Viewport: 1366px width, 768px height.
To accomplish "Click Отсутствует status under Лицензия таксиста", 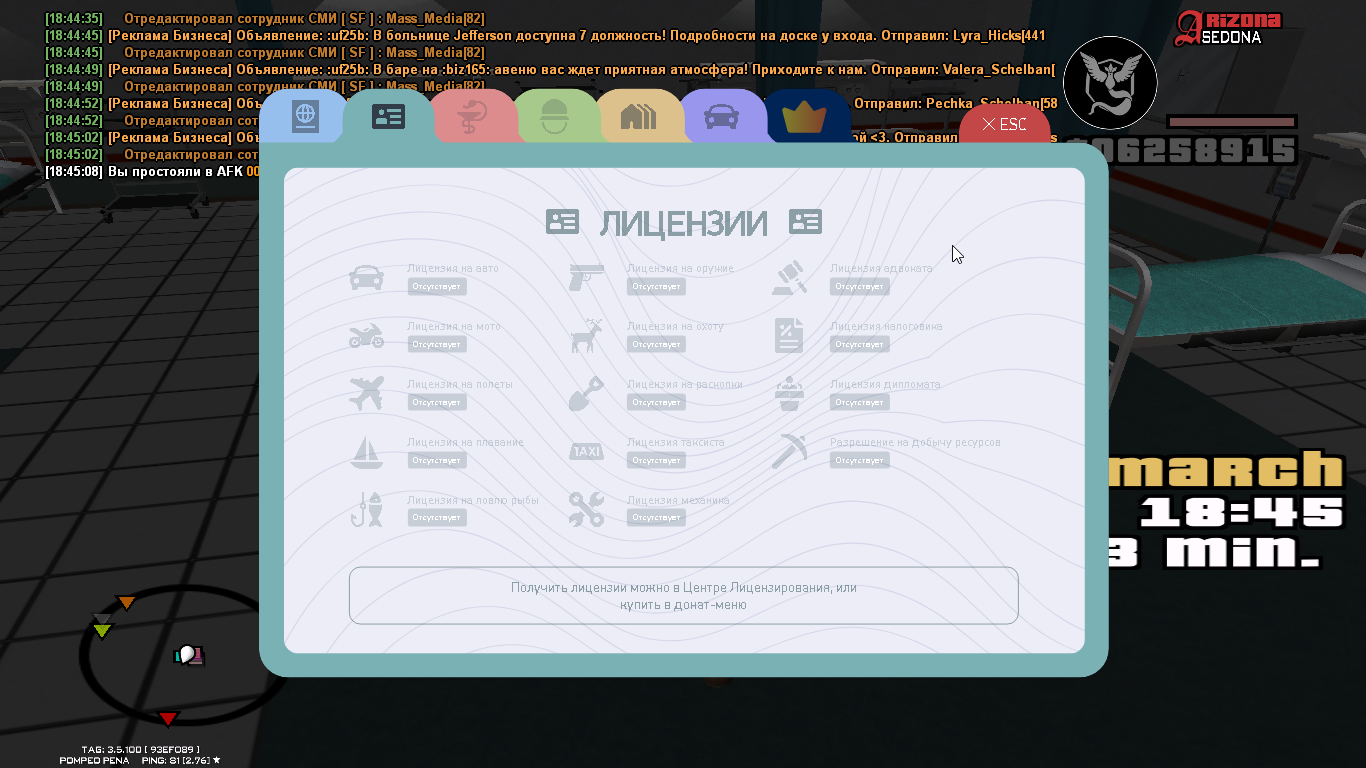I will coord(656,461).
